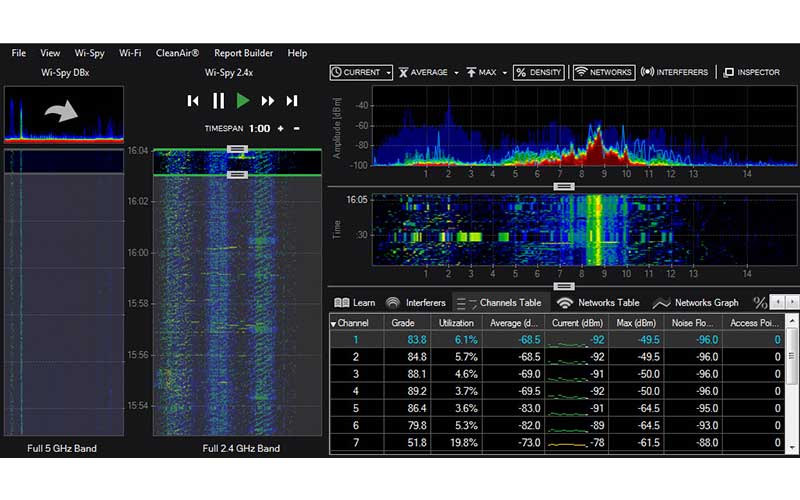Open the File menu
The height and width of the screenshot is (500, 800).
click(x=19, y=53)
